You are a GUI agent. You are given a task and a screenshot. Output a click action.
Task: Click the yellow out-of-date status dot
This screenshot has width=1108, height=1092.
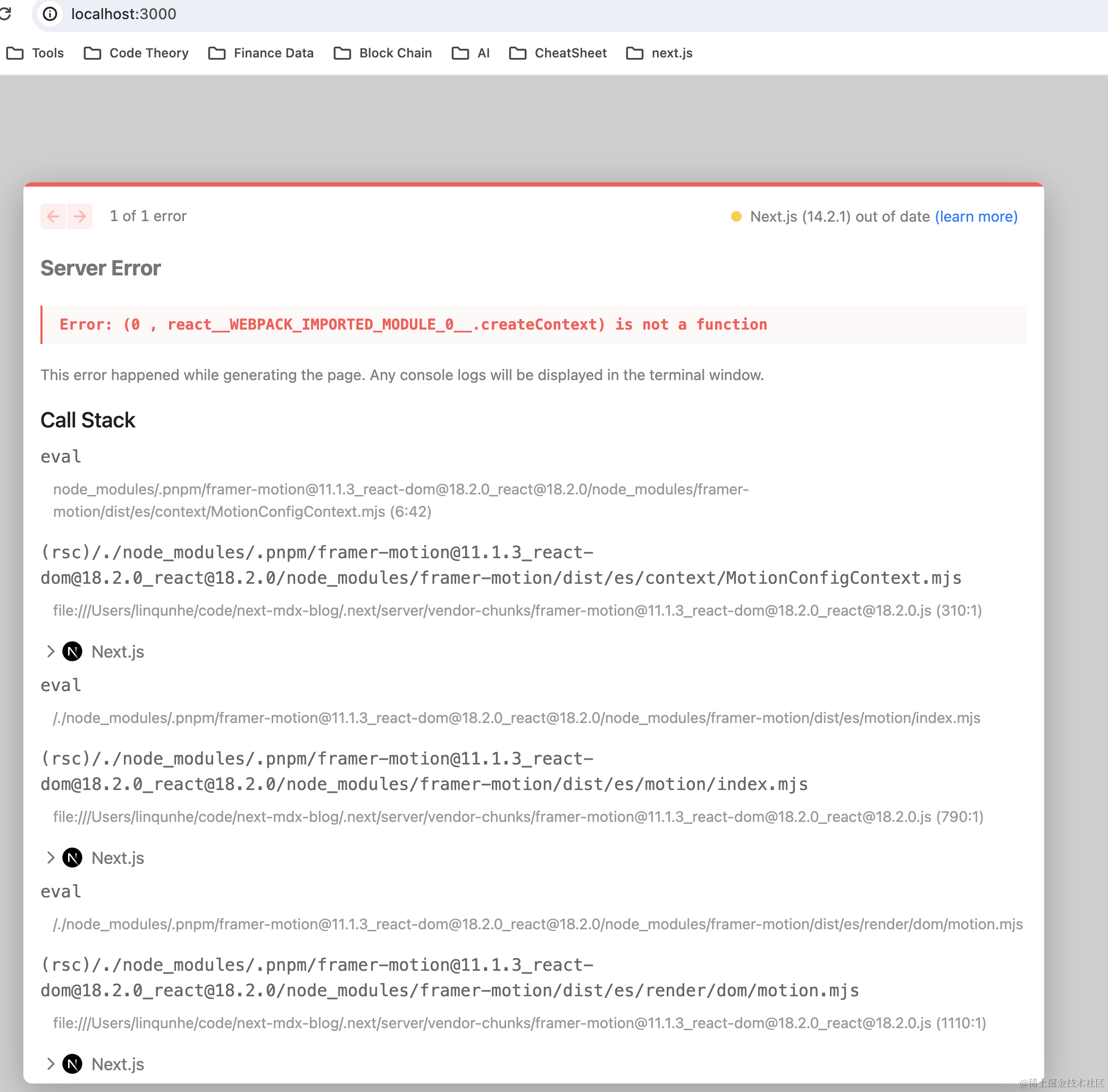tap(736, 216)
